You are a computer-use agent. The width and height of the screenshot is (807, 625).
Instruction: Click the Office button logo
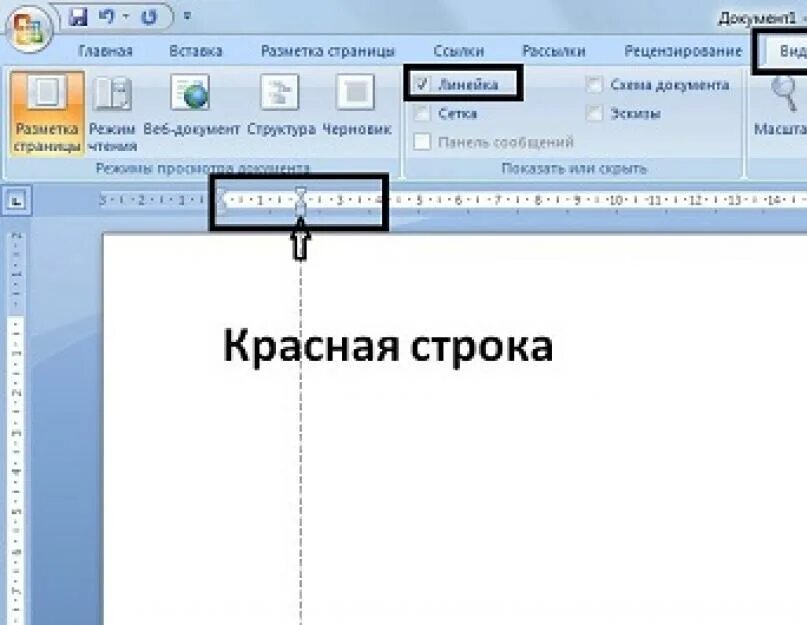click(x=28, y=28)
